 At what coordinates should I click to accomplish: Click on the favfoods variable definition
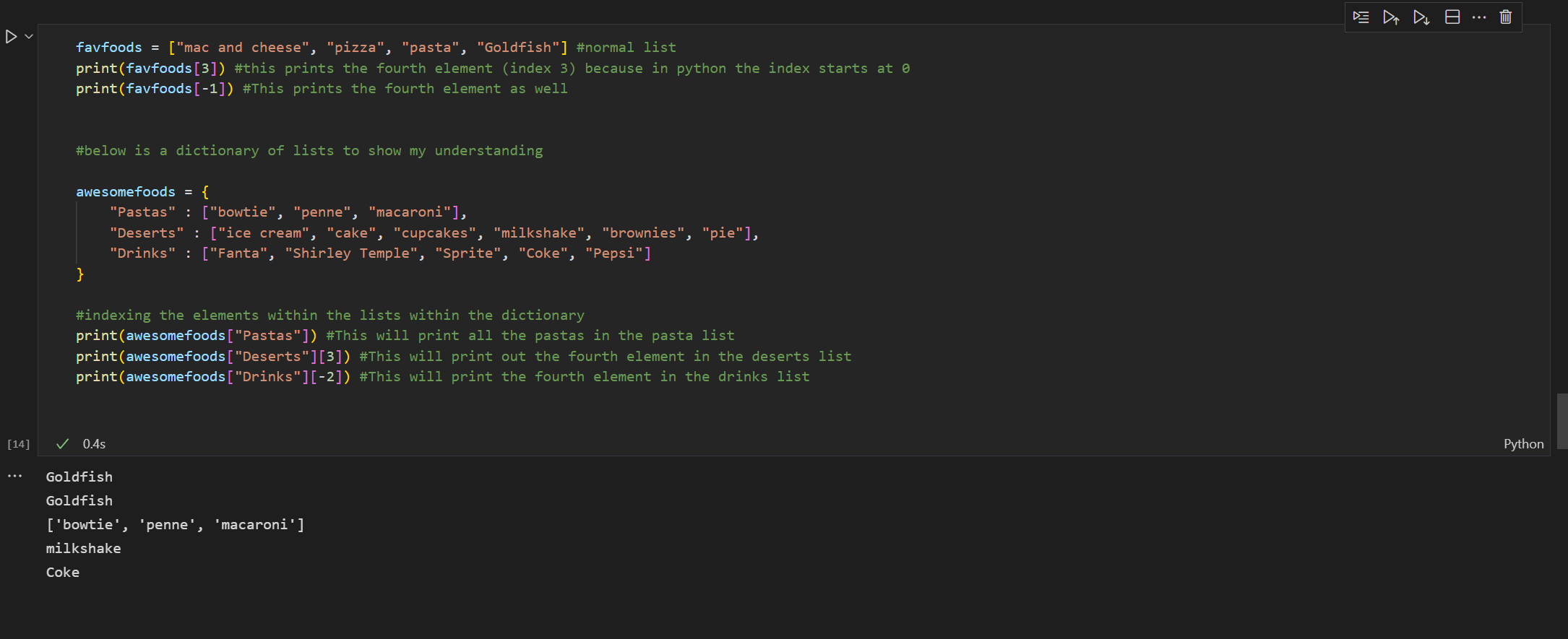click(109, 48)
